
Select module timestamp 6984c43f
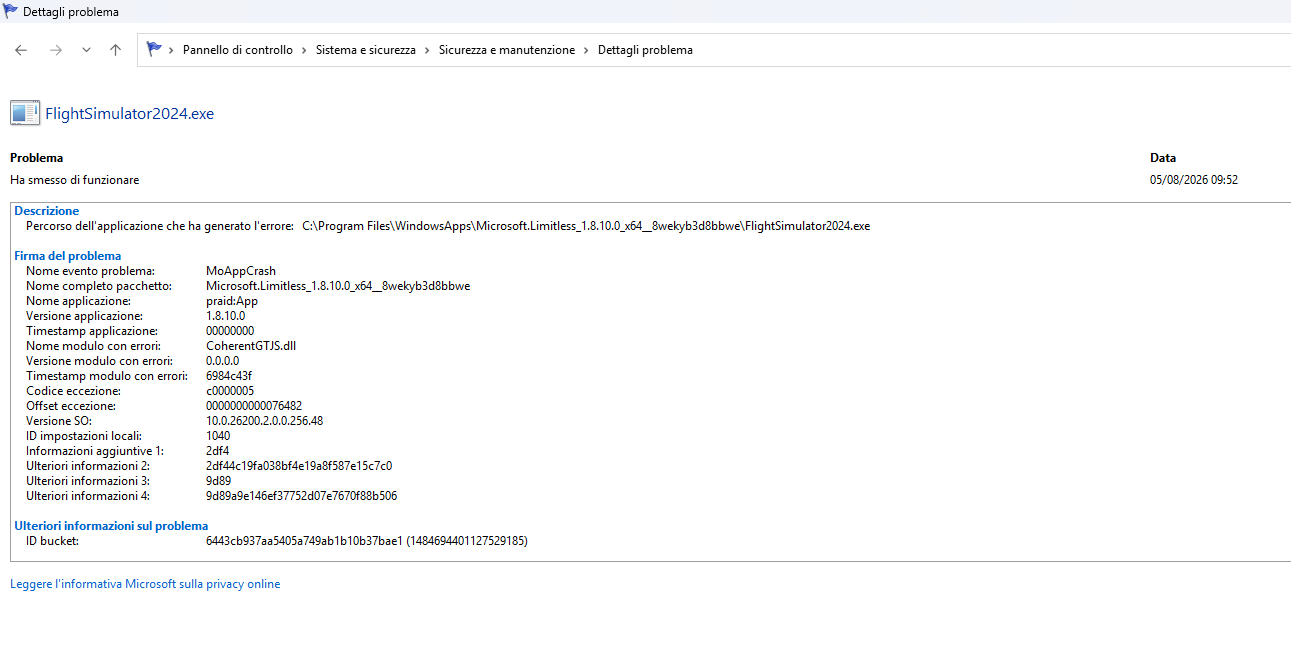click(229, 376)
